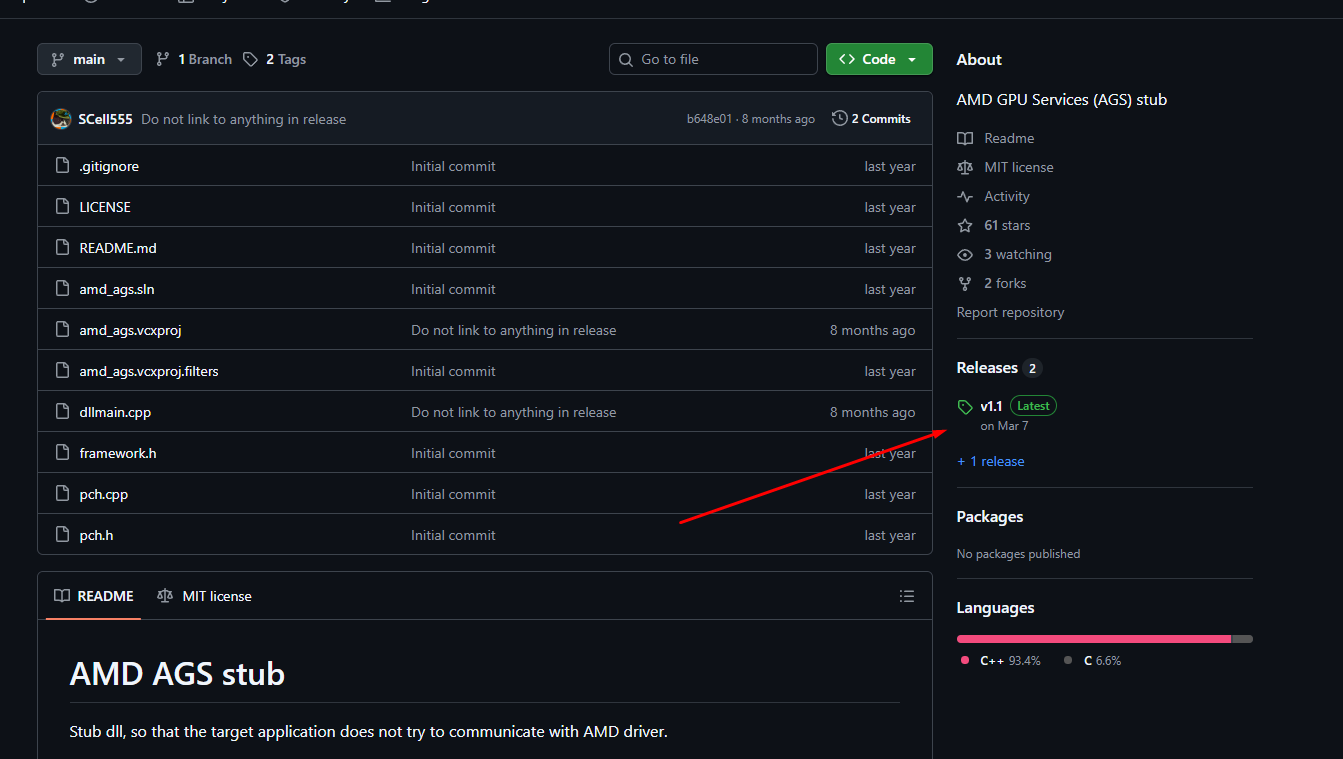Open the v1.1 release
Viewport: 1343px width, 759px height.
pos(991,406)
